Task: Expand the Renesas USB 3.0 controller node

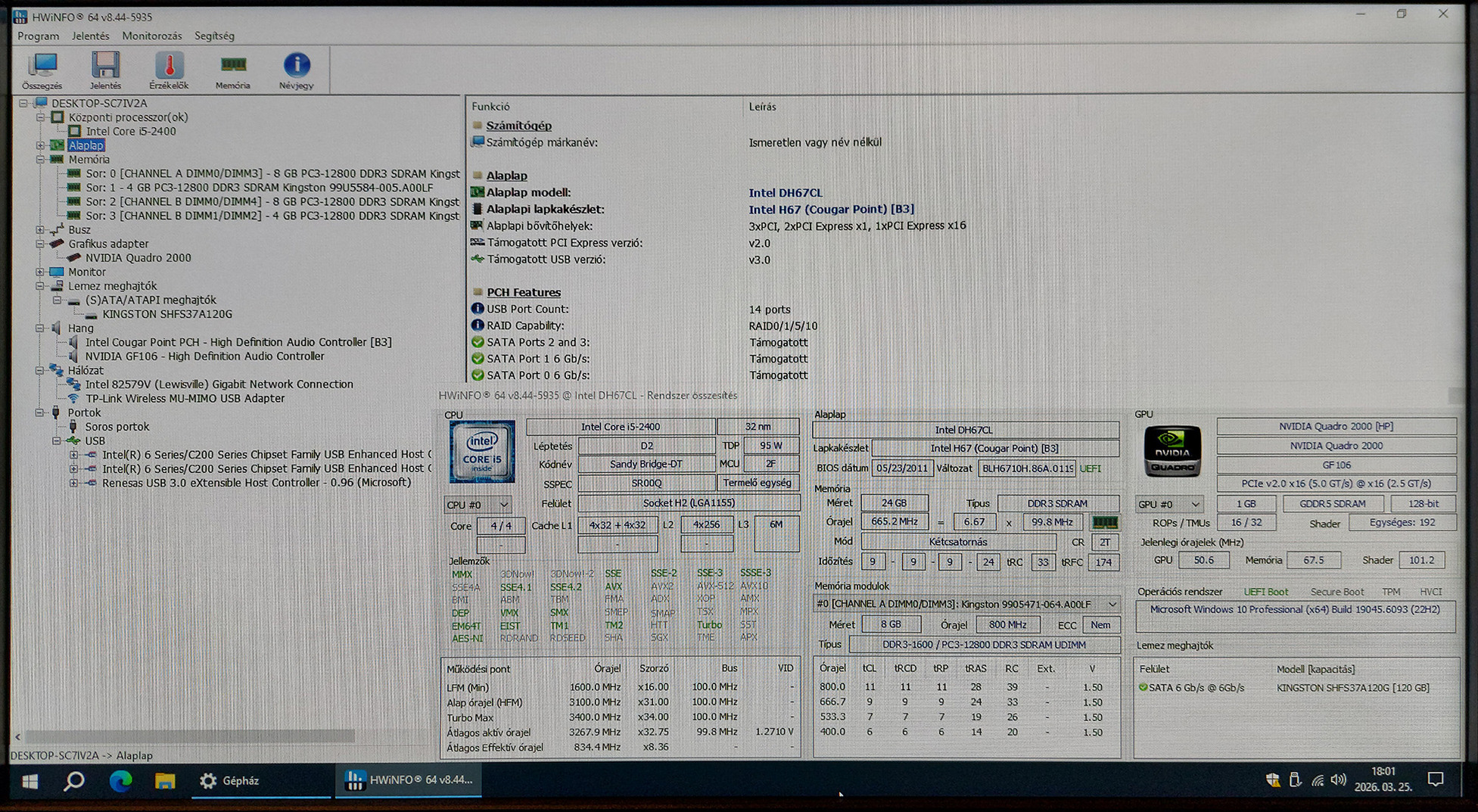Action: (73, 483)
